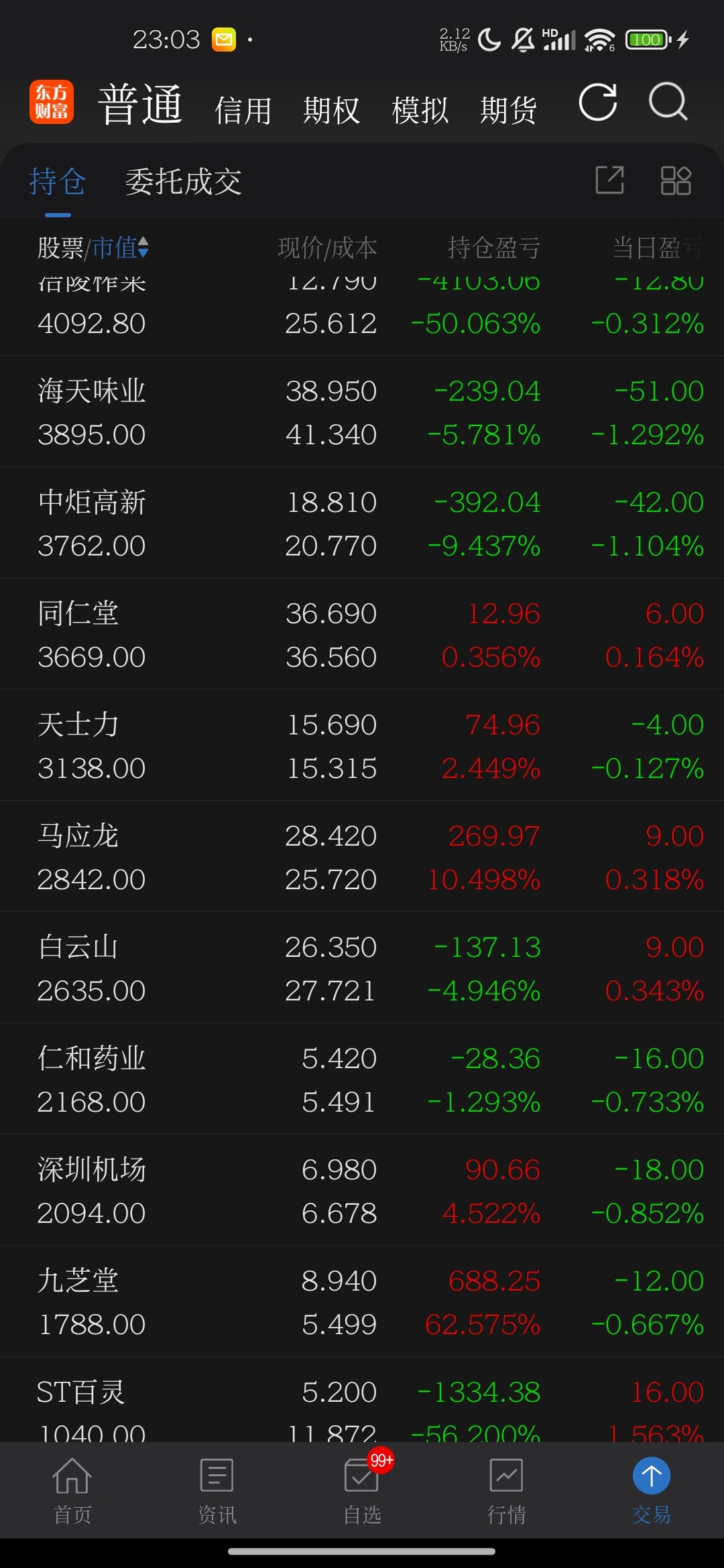
Task: Open 海天味业 holding row
Action: coord(362,411)
